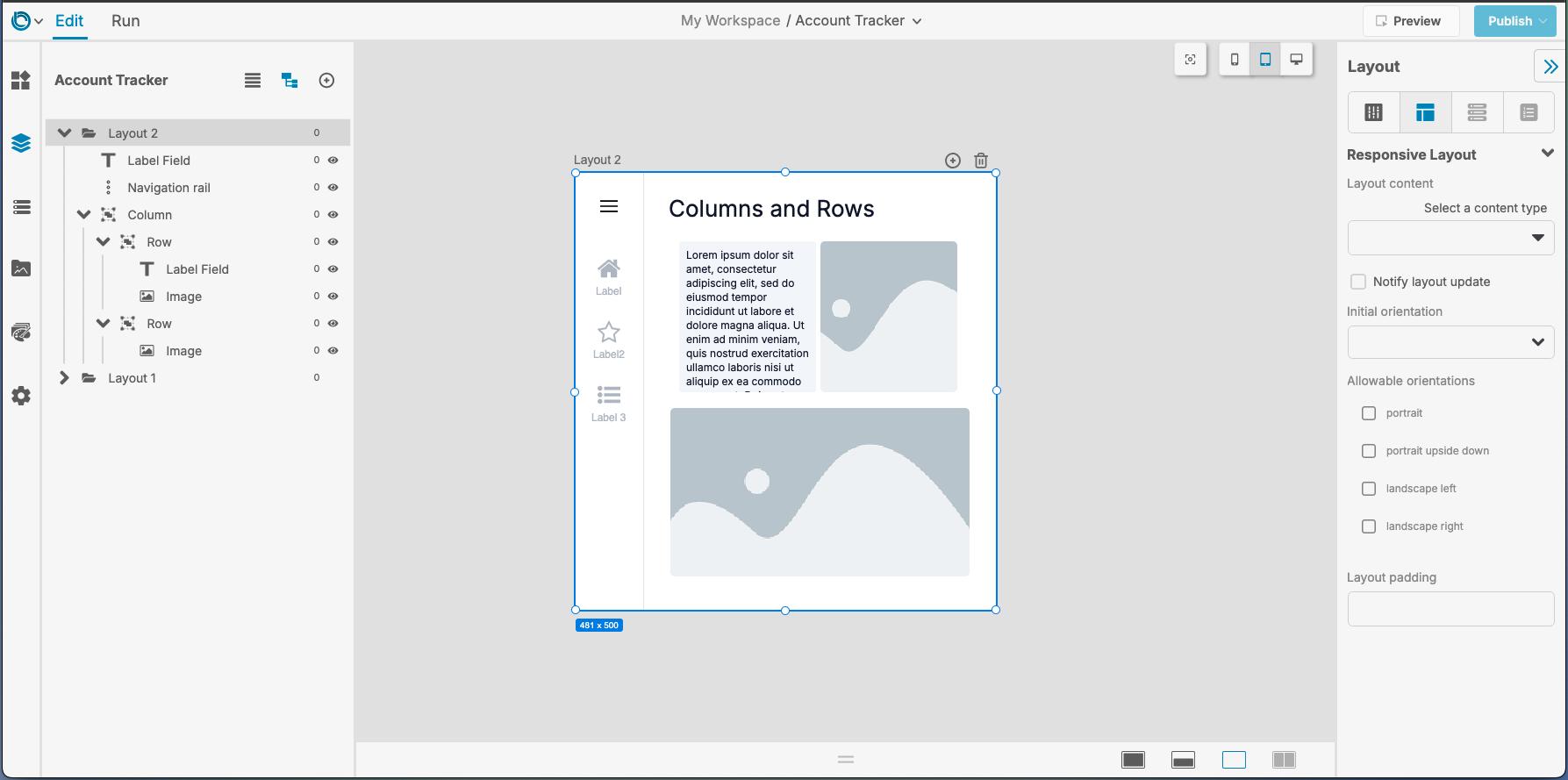
Task: Open Initial orientation dropdown
Action: [1450, 342]
